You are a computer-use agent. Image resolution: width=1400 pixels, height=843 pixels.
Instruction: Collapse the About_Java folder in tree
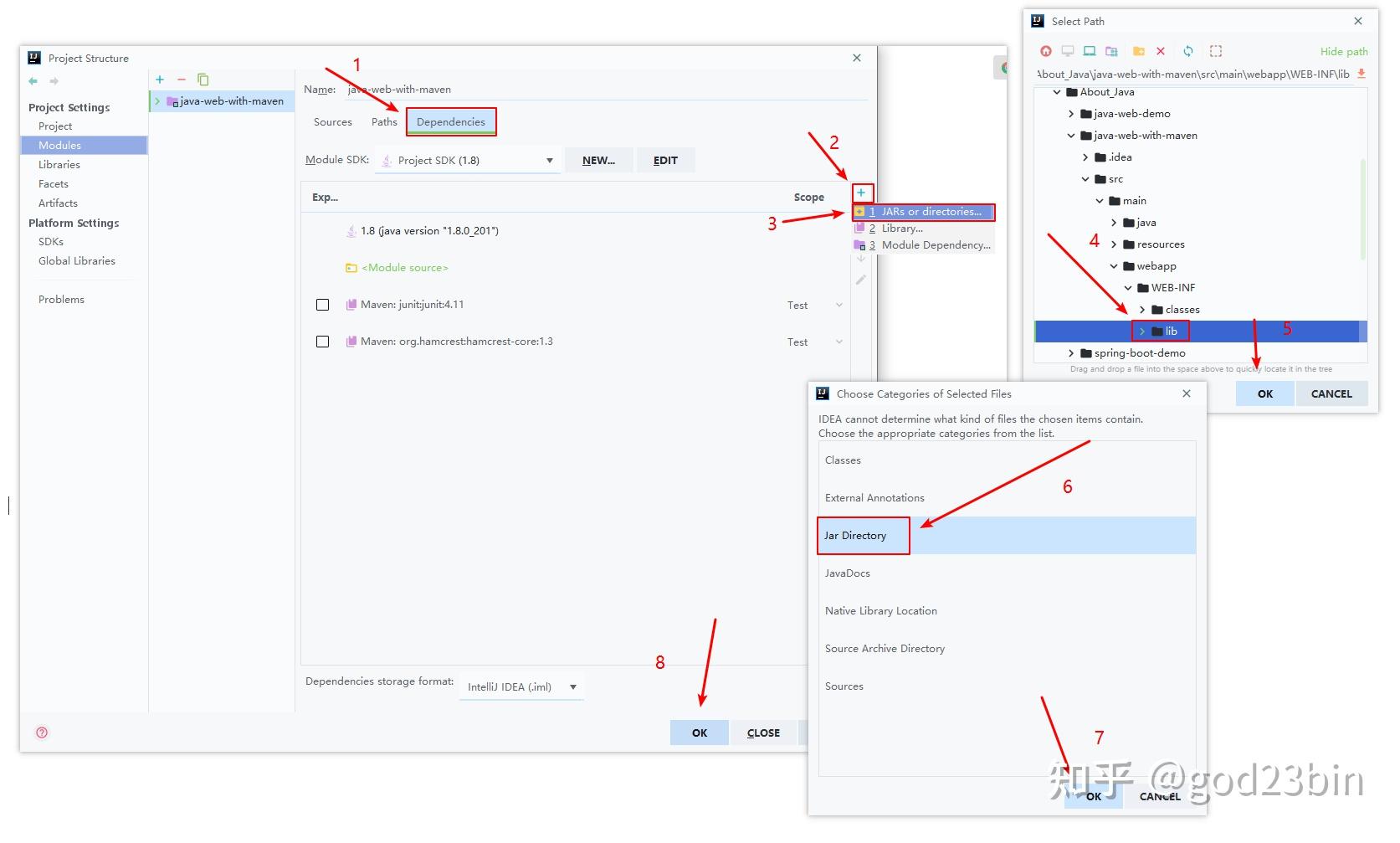[1057, 92]
